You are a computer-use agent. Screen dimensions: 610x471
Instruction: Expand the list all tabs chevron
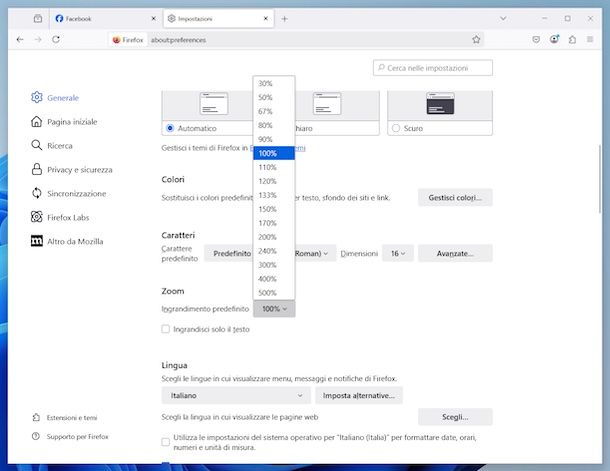tap(503, 18)
